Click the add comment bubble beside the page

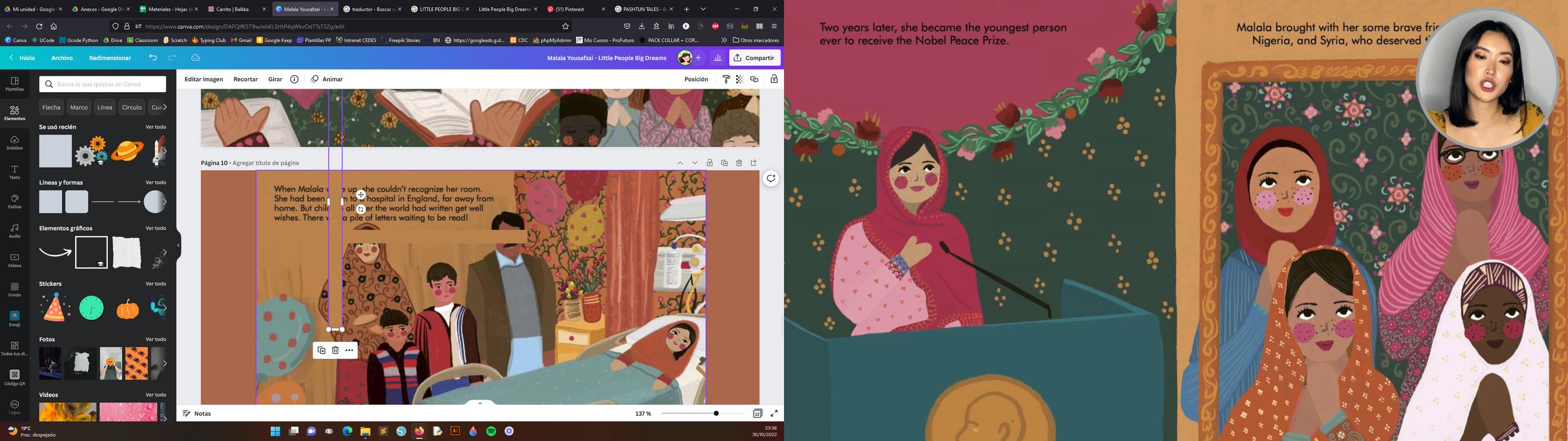click(x=771, y=178)
